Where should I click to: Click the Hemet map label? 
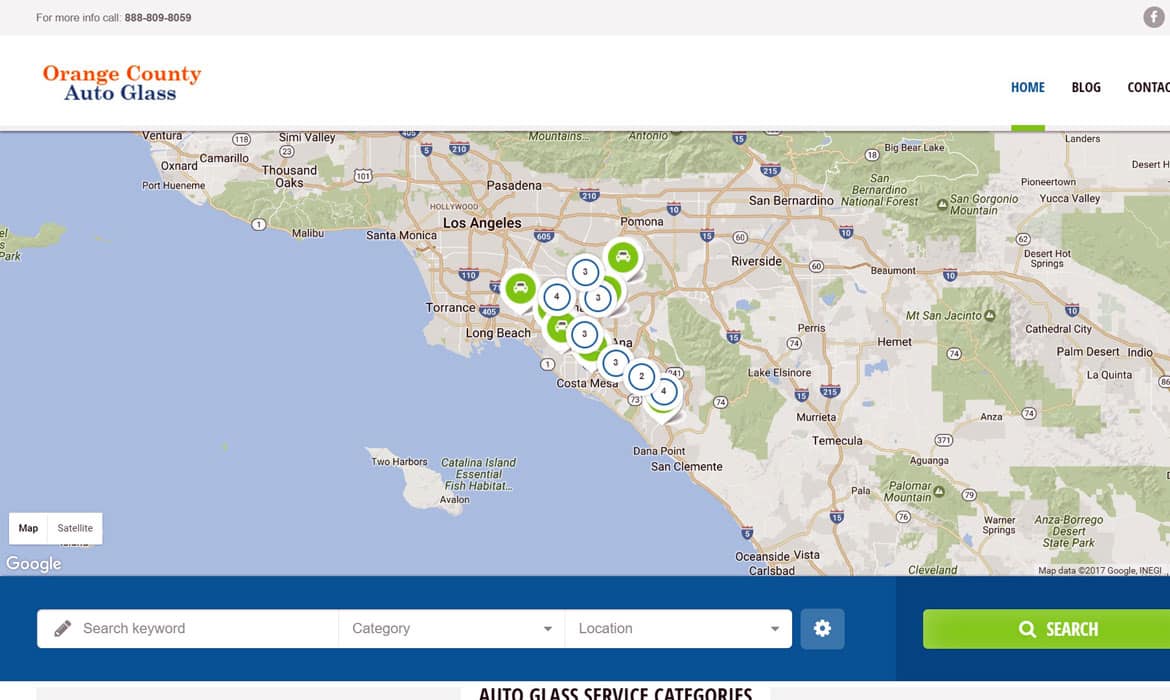894,342
